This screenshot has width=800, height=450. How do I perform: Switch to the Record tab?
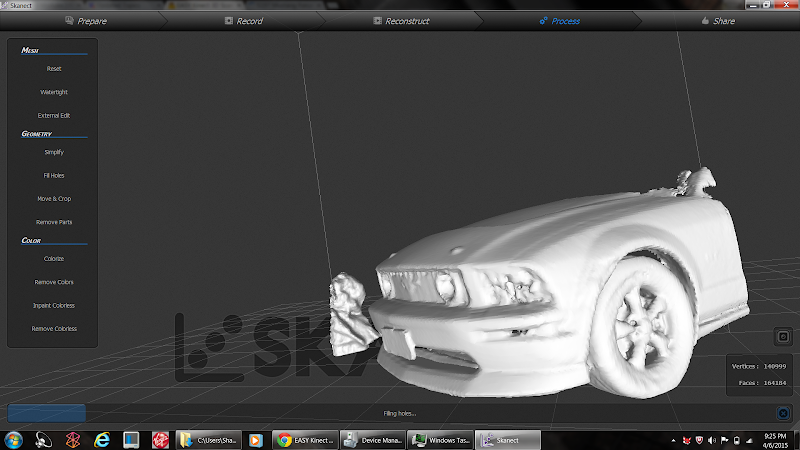[244, 21]
